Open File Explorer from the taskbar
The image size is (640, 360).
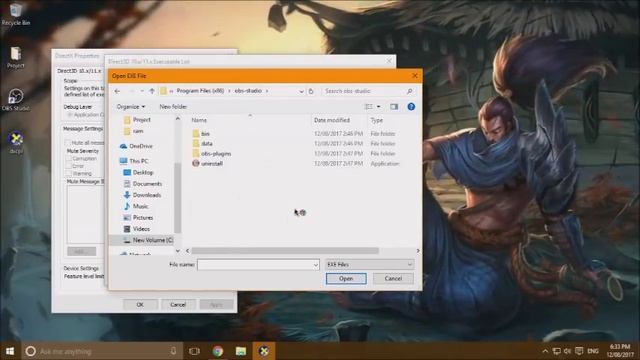[241, 351]
